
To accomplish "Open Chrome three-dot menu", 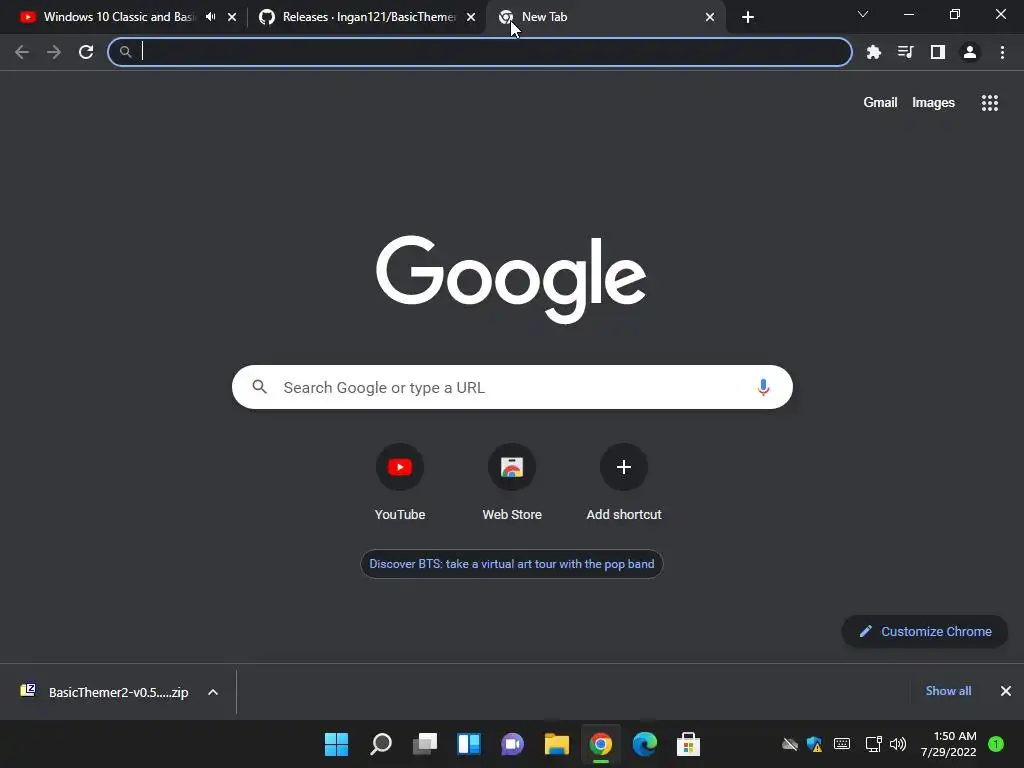I will coord(1002,52).
